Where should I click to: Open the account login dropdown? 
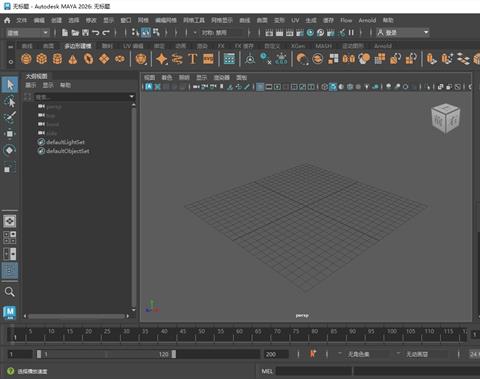point(403,33)
